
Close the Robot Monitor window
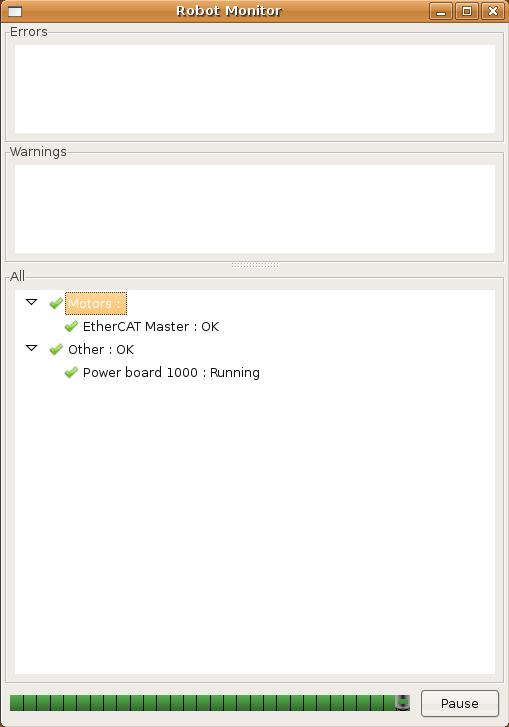pyautogui.click(x=493, y=11)
